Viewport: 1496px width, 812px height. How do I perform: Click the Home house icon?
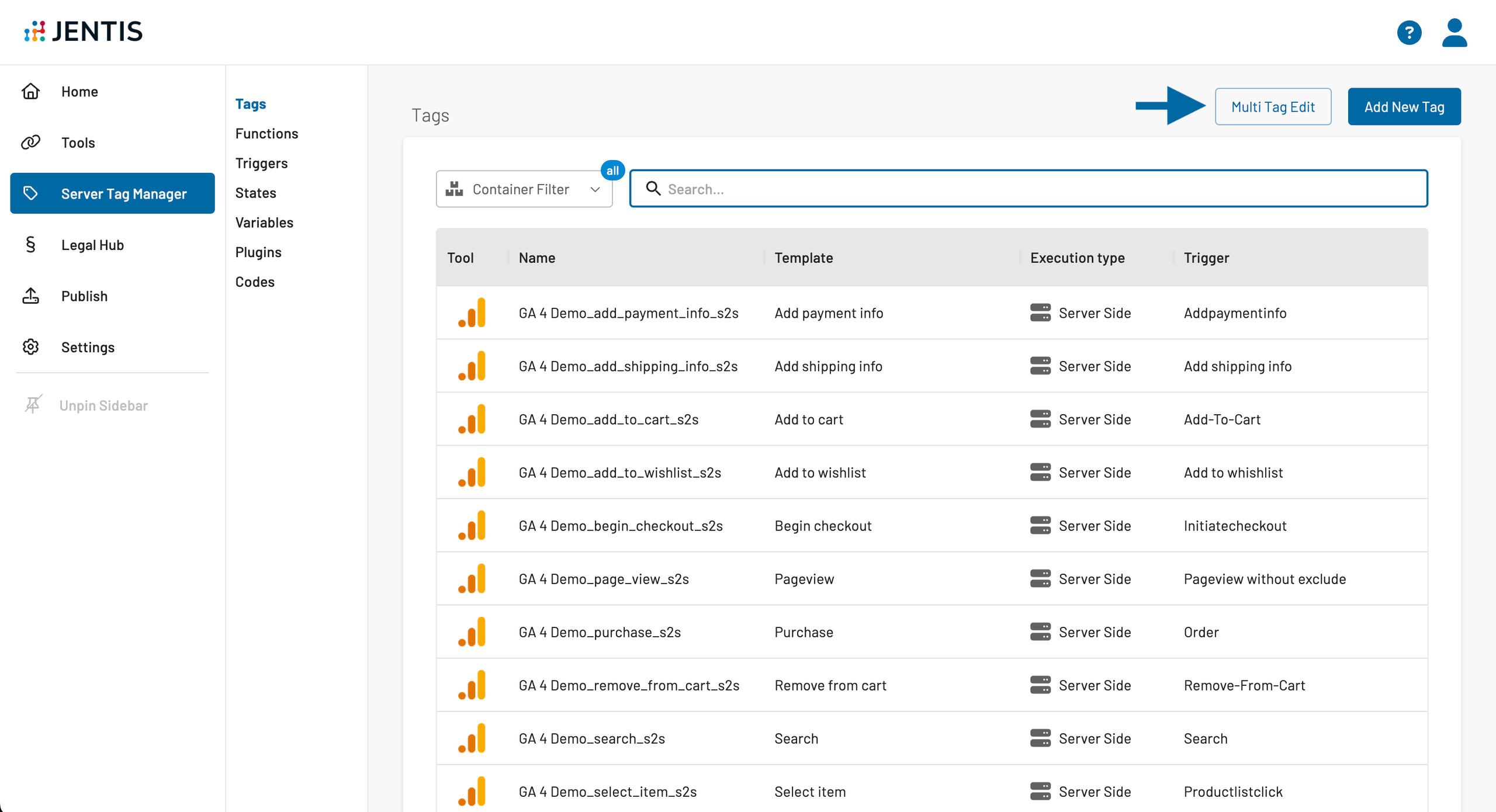(30, 92)
